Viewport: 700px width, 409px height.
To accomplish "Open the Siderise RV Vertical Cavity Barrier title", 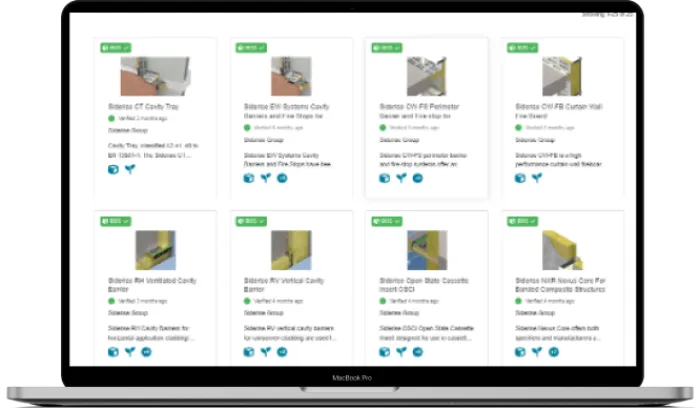I will (x=284, y=285).
